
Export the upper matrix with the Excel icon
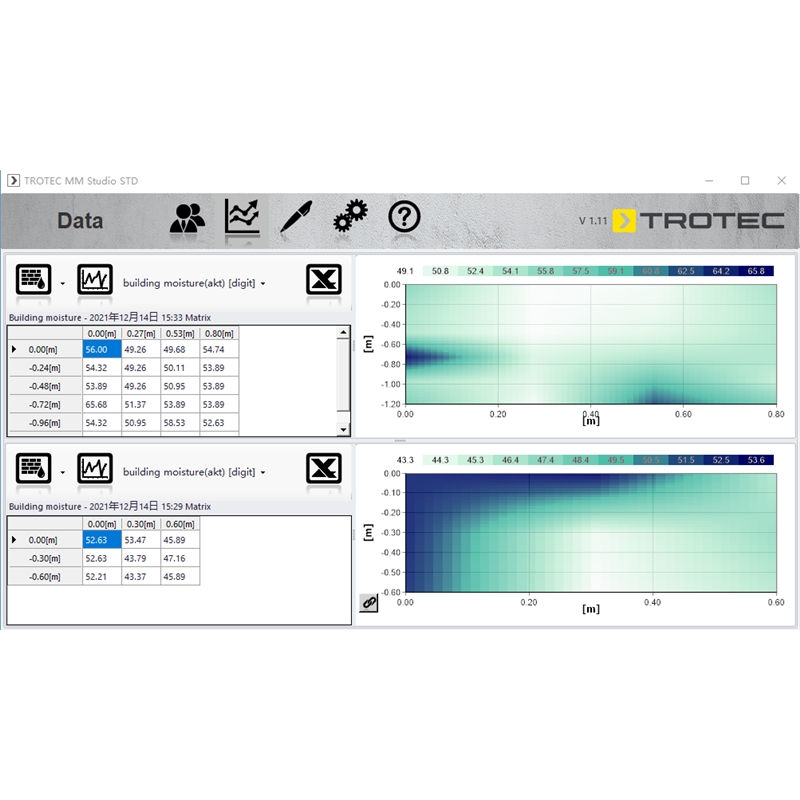coord(323,281)
